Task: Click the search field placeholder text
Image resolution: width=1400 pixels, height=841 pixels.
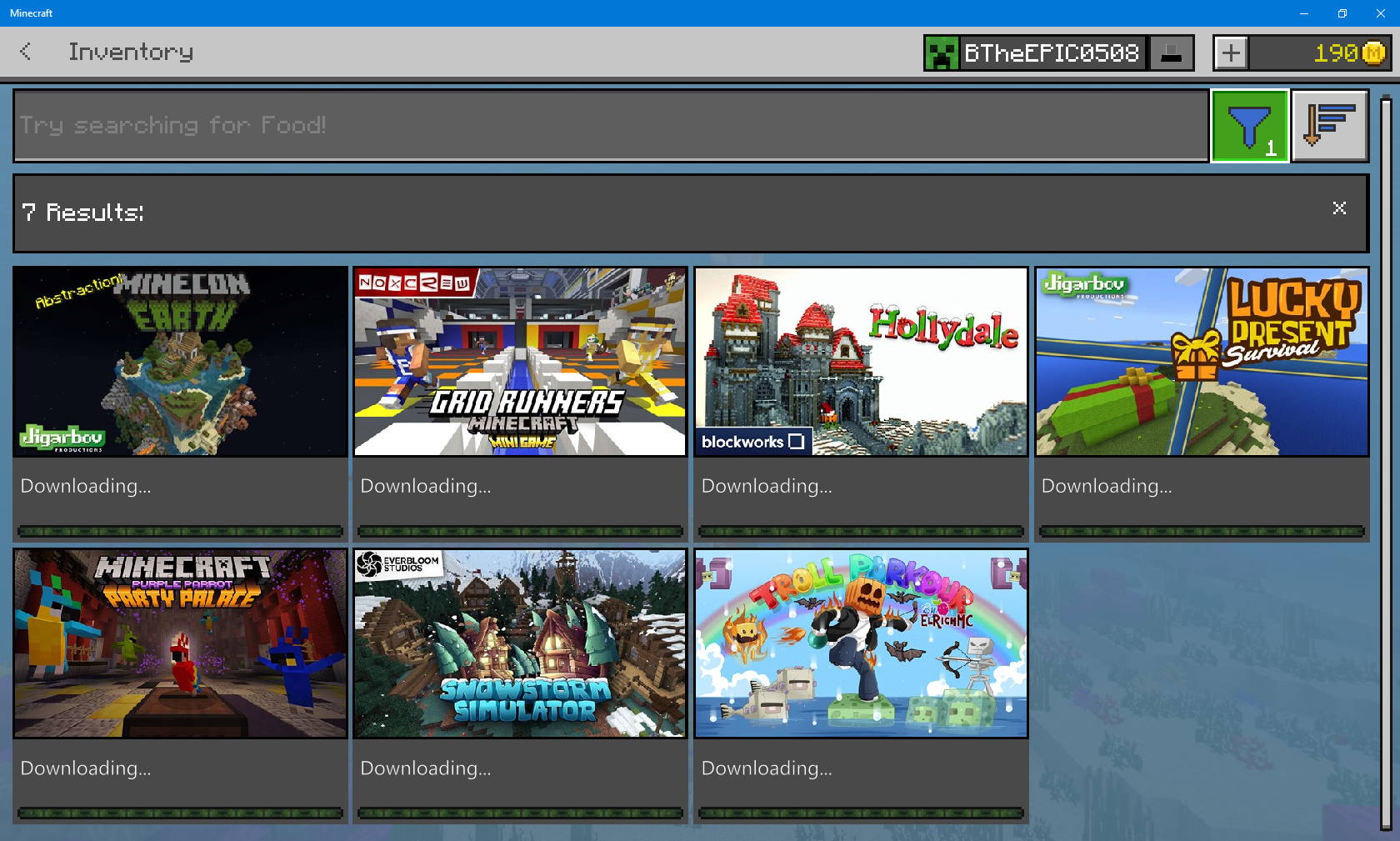Action: point(173,126)
